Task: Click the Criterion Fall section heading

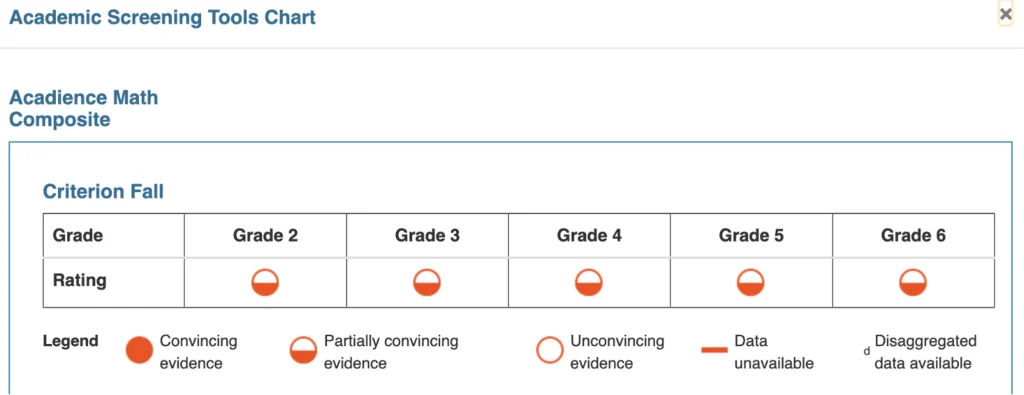Action: pyautogui.click(x=103, y=191)
